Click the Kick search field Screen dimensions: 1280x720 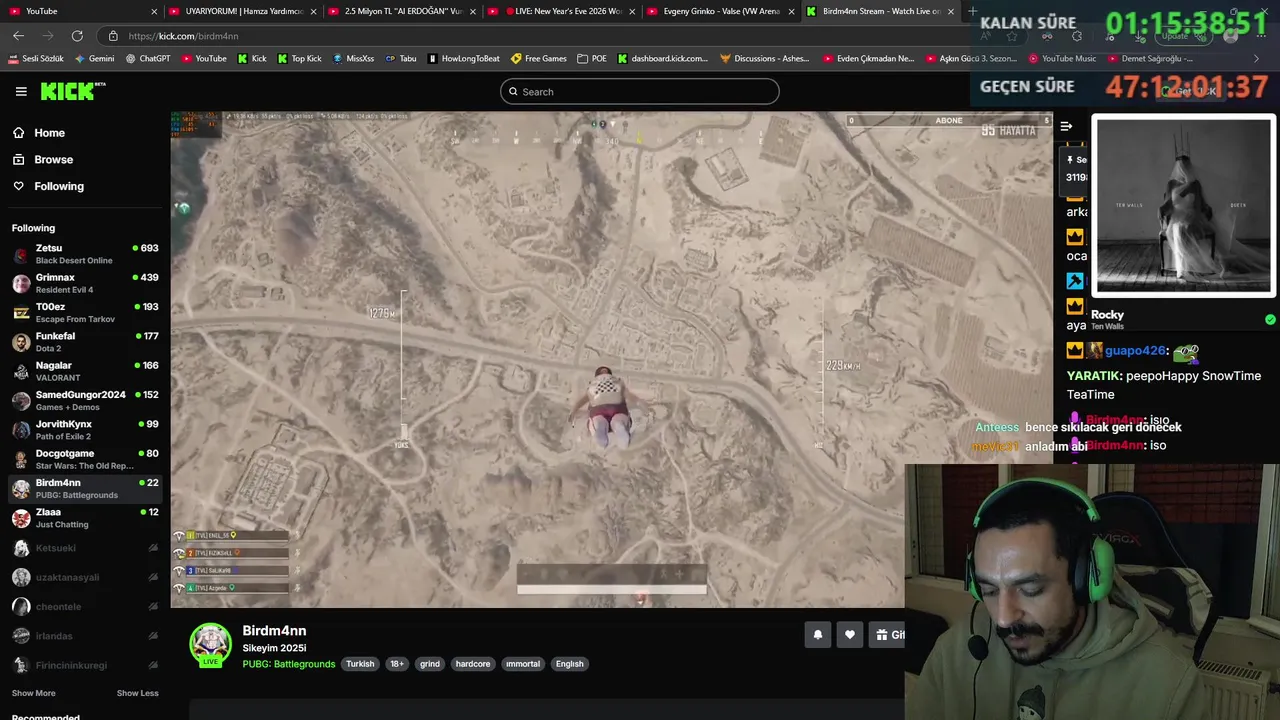pos(640,92)
